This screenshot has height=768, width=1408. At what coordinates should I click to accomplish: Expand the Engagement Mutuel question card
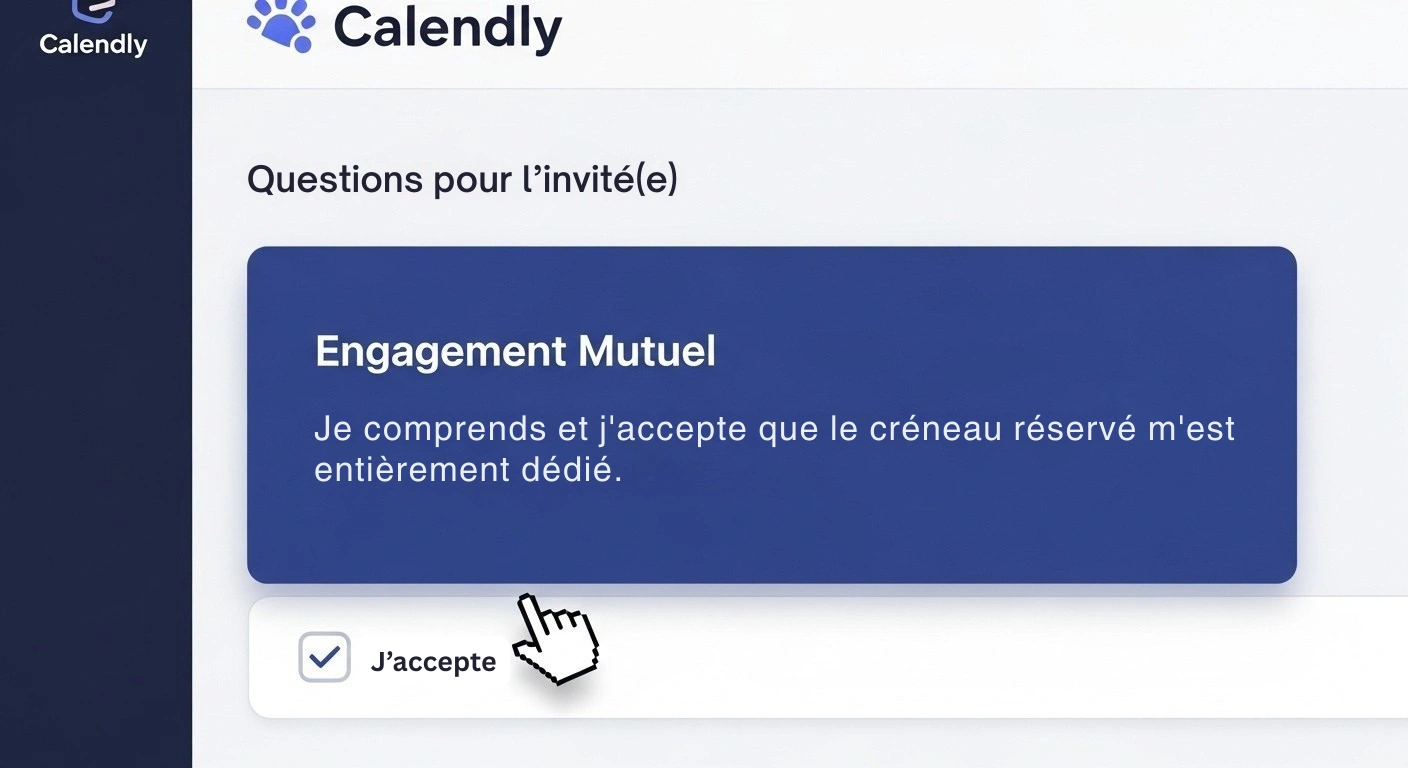tap(770, 414)
